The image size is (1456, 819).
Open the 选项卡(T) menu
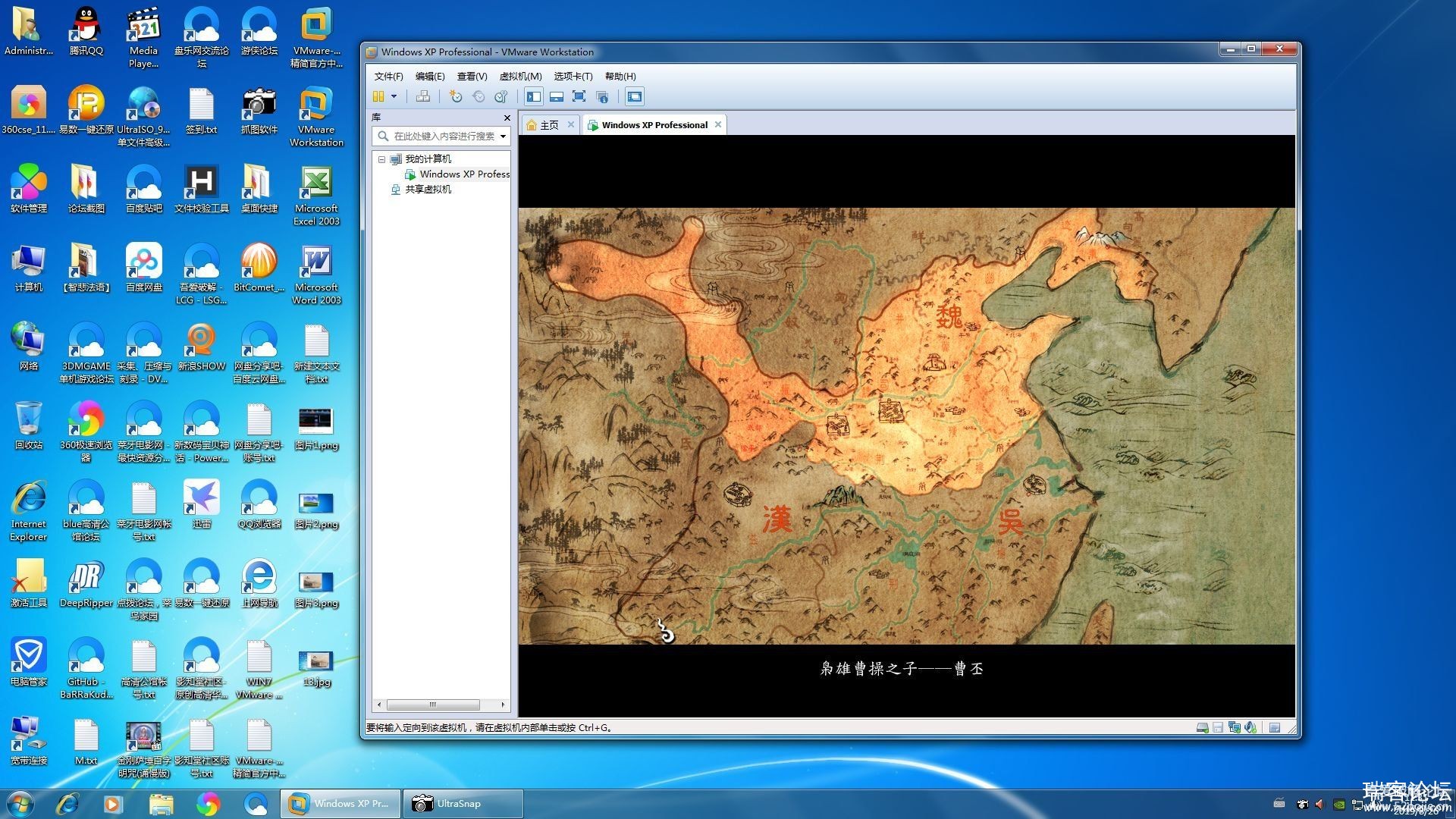(x=573, y=76)
